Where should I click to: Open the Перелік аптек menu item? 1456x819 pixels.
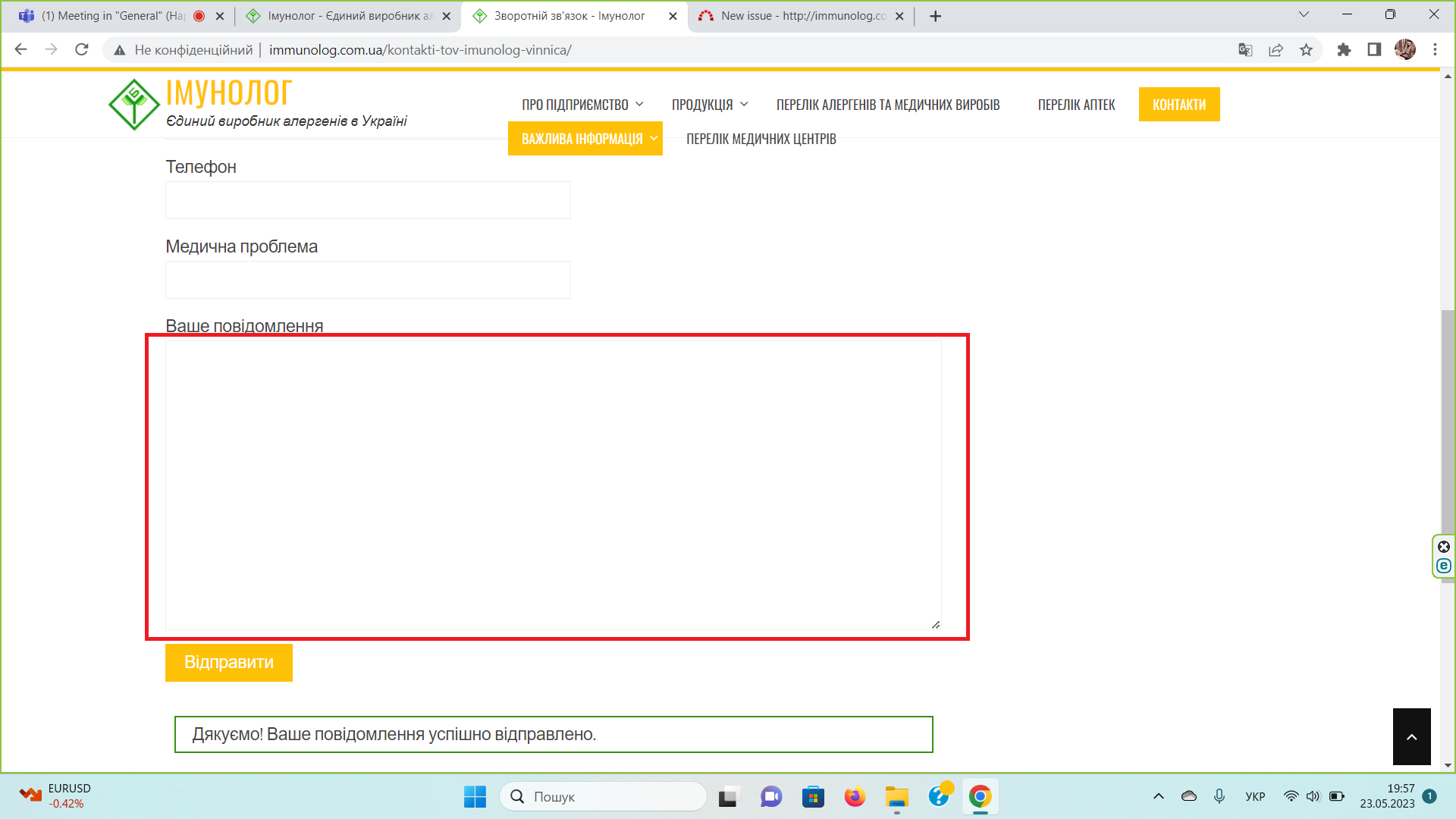[x=1076, y=105]
